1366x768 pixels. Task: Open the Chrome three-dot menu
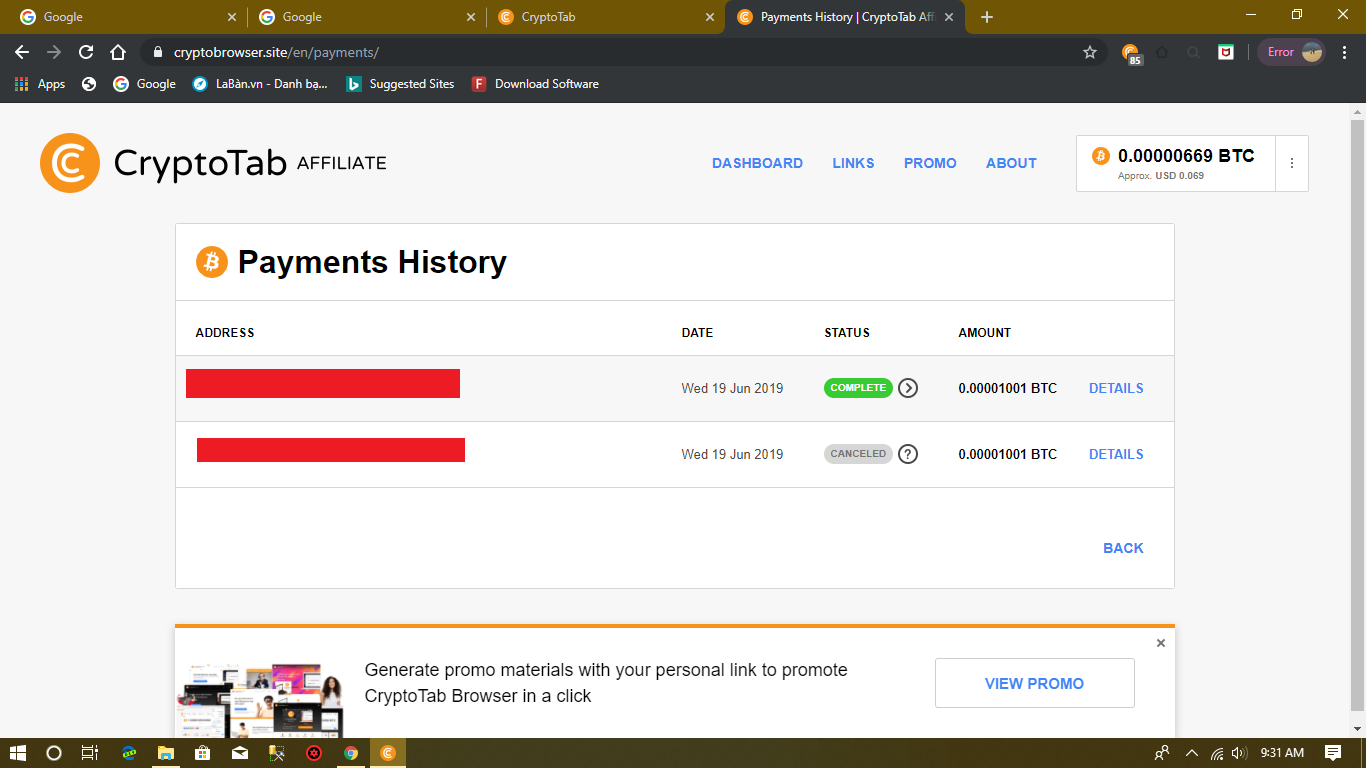point(1342,52)
